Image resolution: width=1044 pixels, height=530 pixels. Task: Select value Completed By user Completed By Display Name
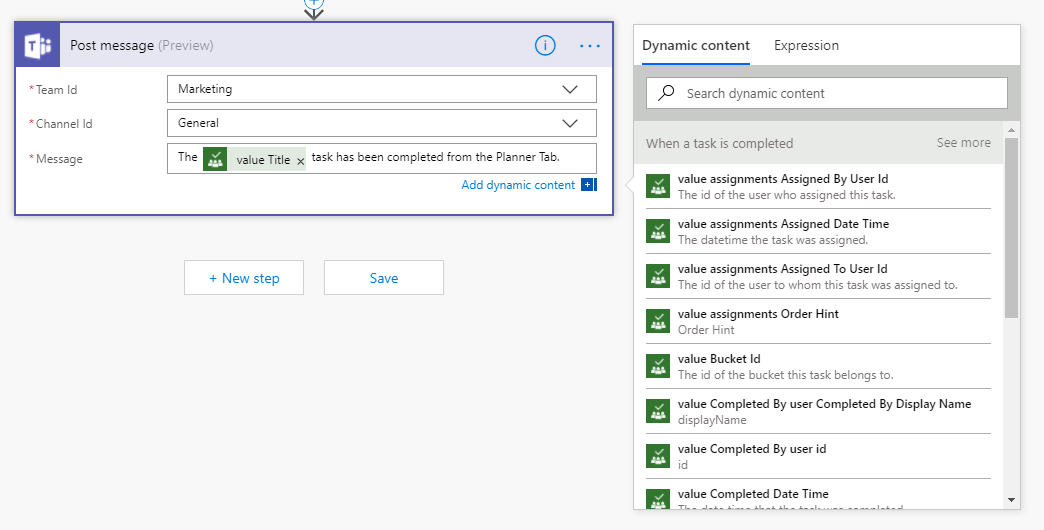pyautogui.click(x=818, y=411)
